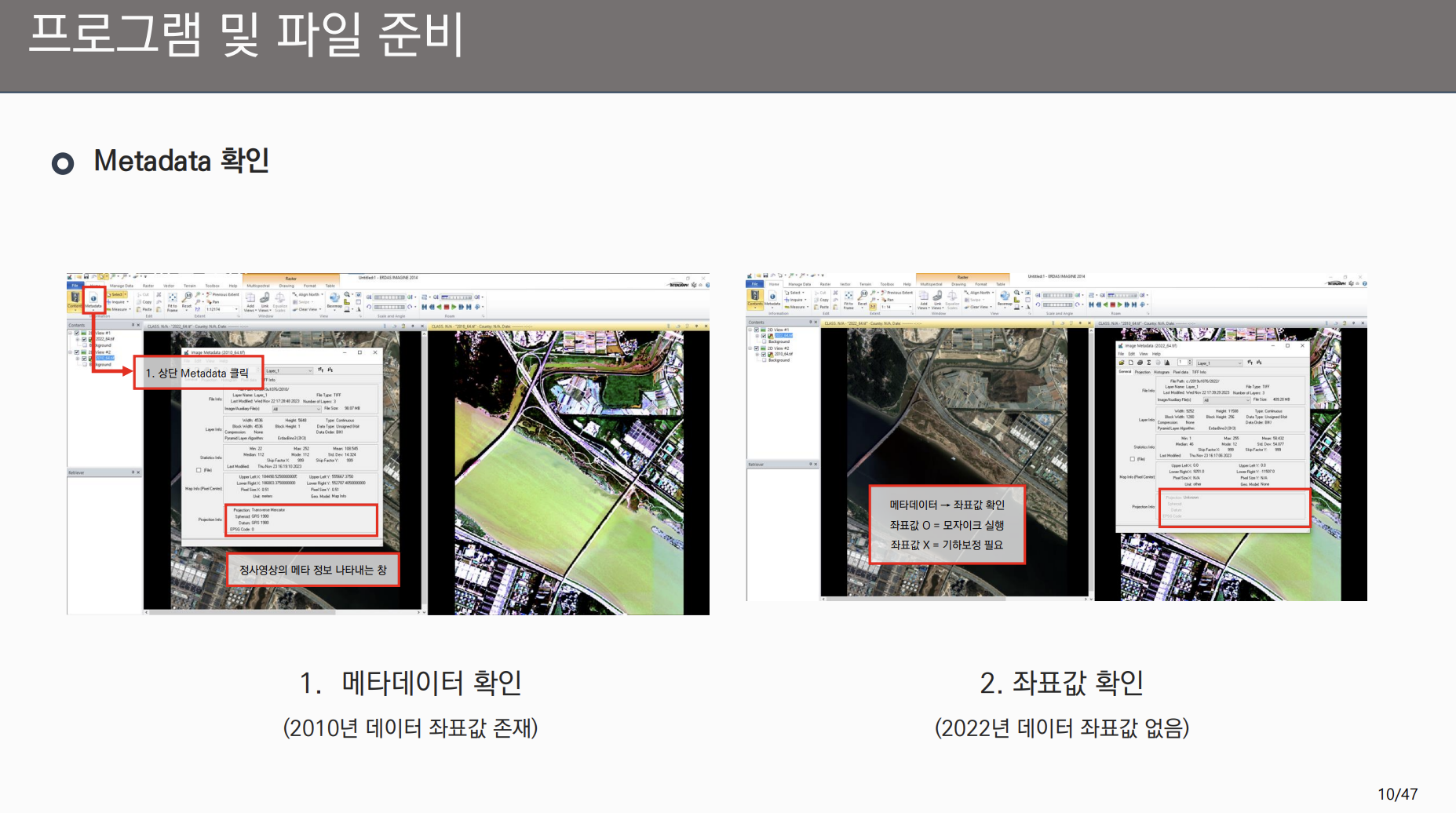The image size is (1456, 813).
Task: Open Projection tab in 2022_64 metadata dialog
Action: coord(1142,372)
